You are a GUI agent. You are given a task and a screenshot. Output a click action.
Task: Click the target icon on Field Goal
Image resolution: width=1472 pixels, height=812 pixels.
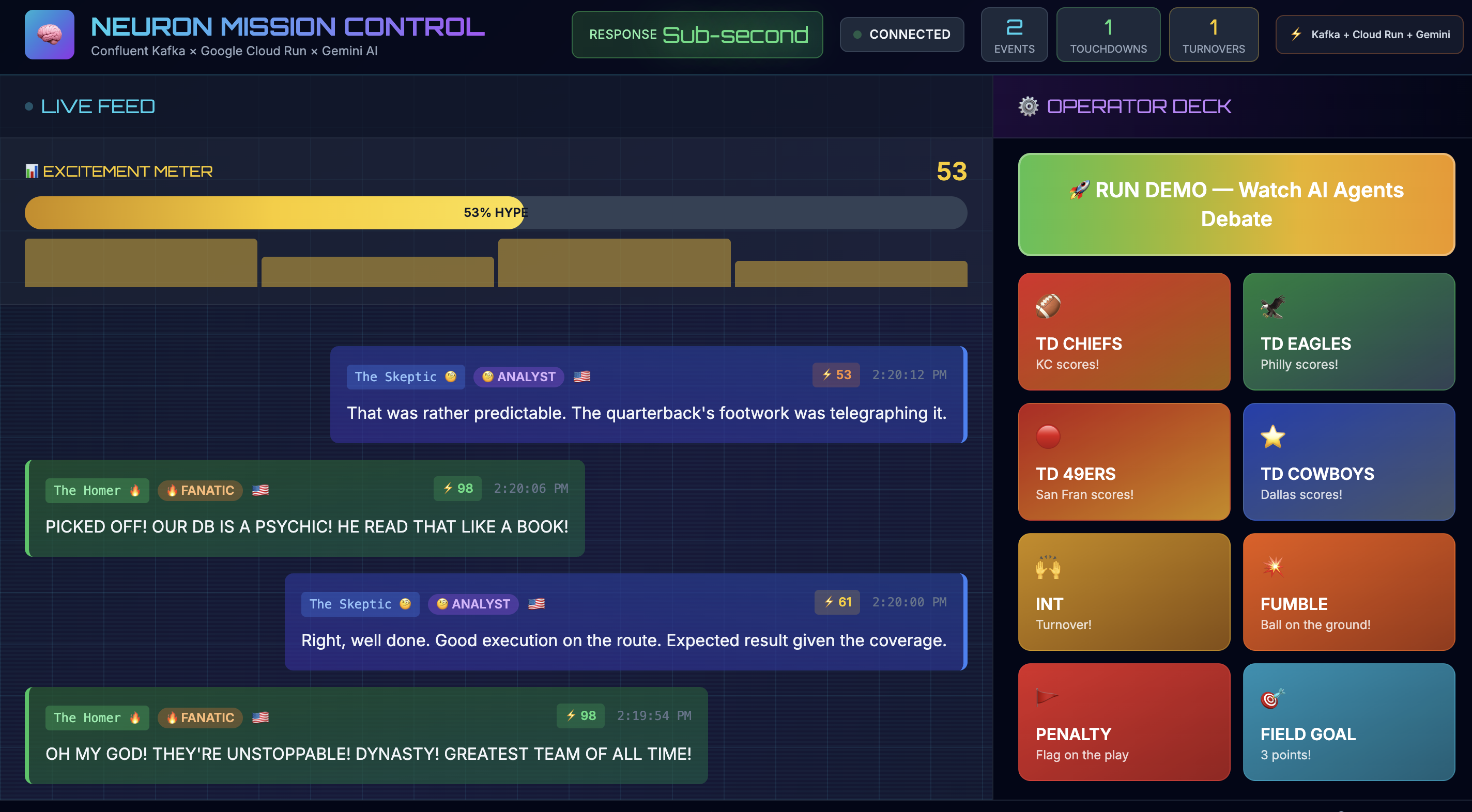[1272, 698]
